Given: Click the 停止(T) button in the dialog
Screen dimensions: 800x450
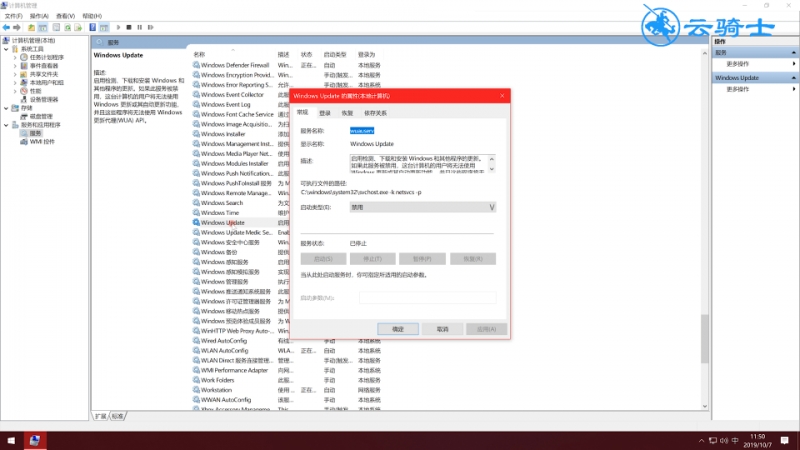Looking at the screenshot, I should click(372, 259).
